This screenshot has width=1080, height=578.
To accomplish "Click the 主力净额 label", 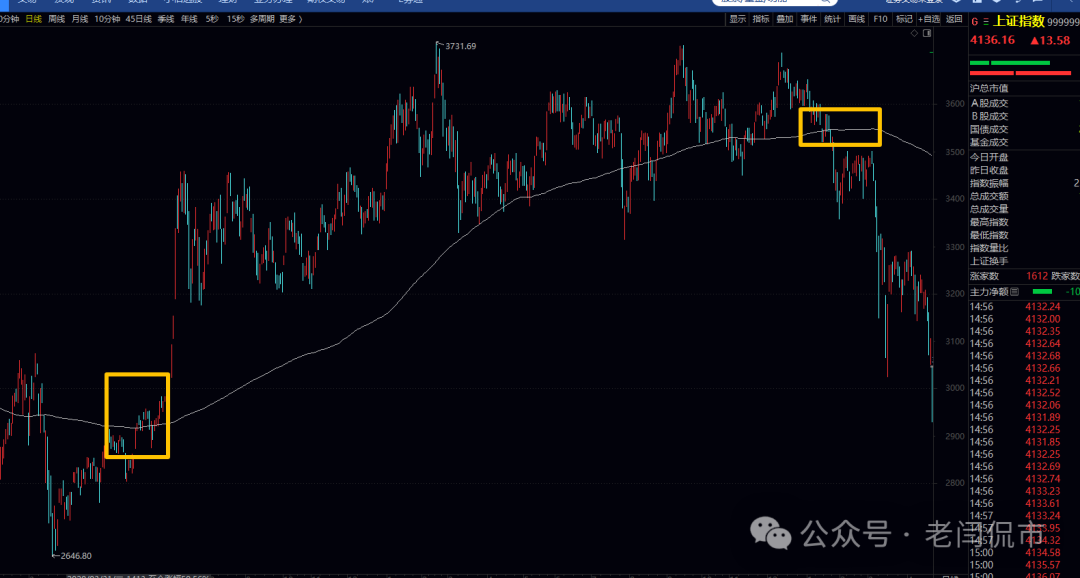I will pyautogui.click(x=989, y=291).
